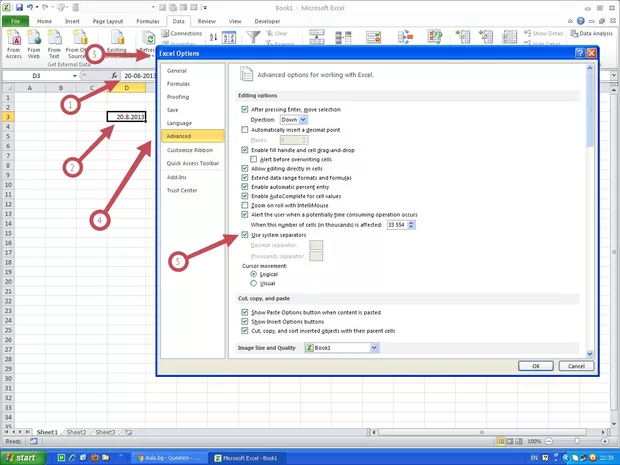
Task: Click the Subtotal icon
Action: (x=509, y=37)
